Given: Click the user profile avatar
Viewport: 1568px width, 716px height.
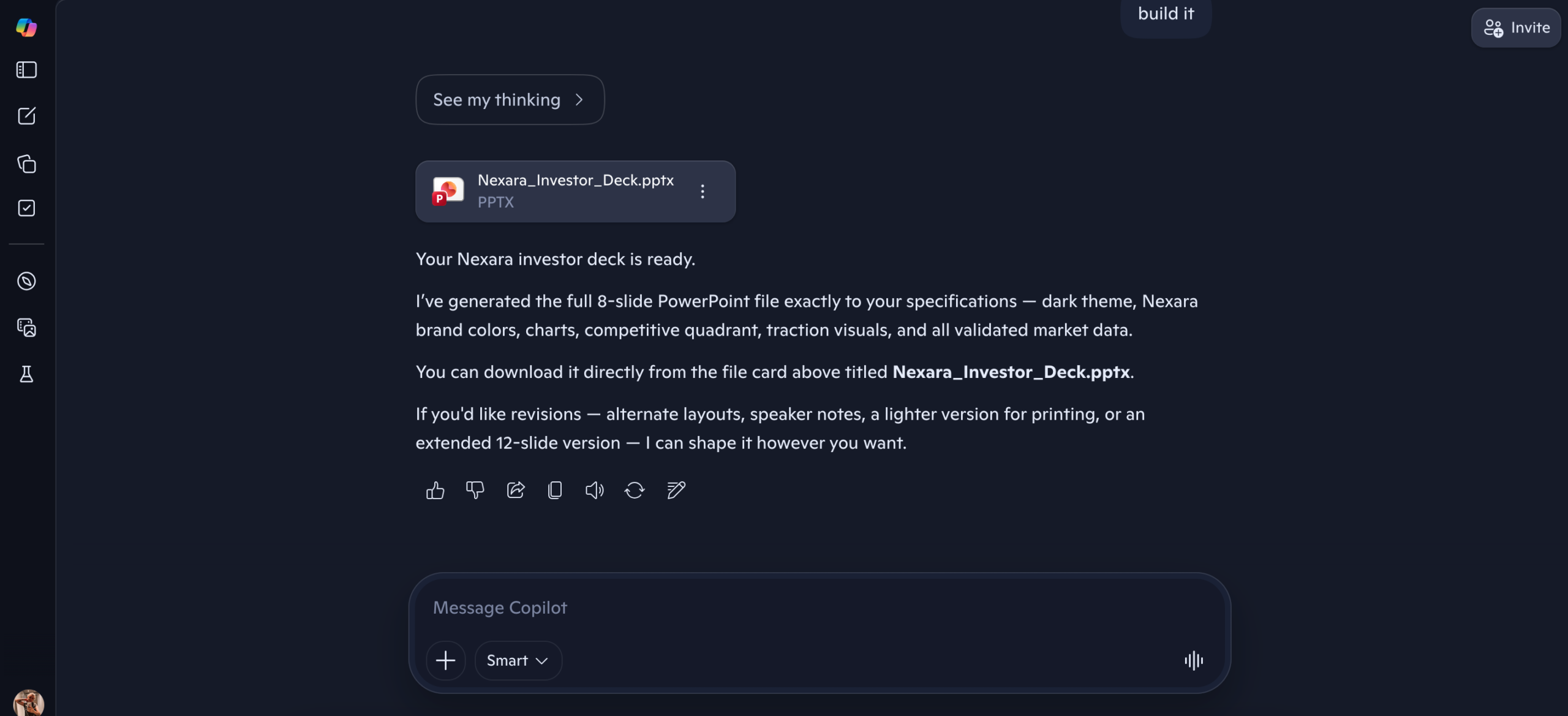Looking at the screenshot, I should click(x=28, y=702).
